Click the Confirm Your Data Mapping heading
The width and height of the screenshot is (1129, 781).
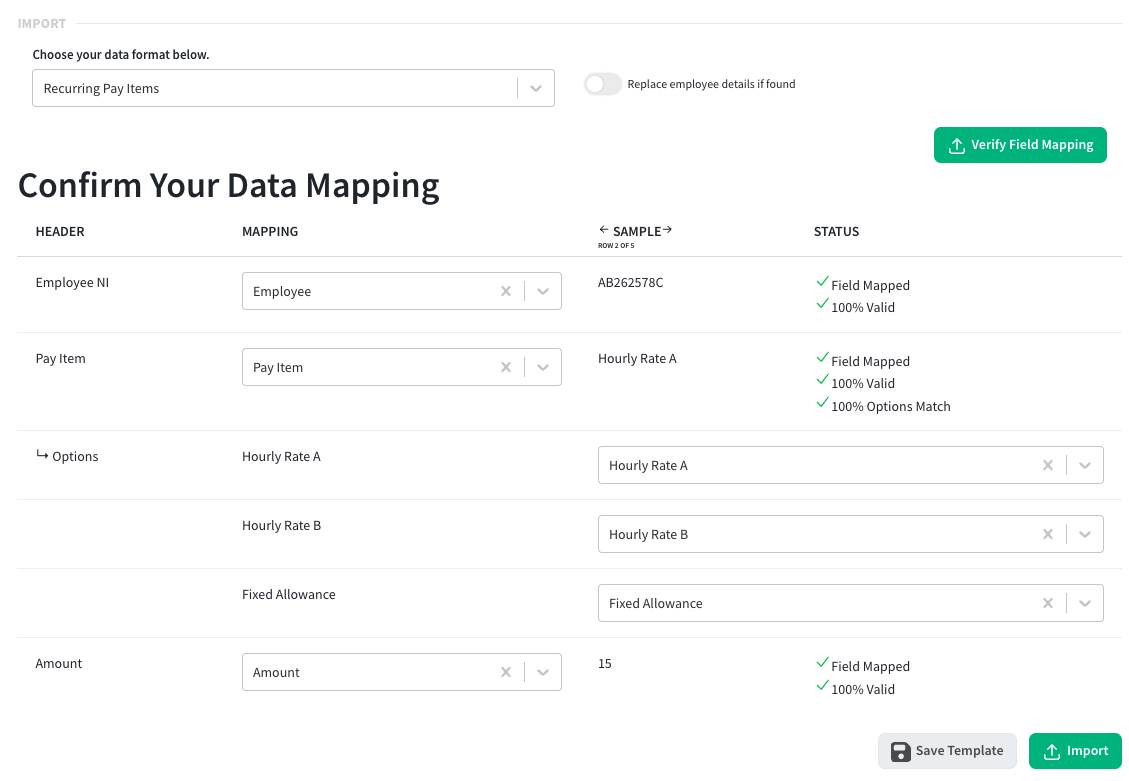229,186
